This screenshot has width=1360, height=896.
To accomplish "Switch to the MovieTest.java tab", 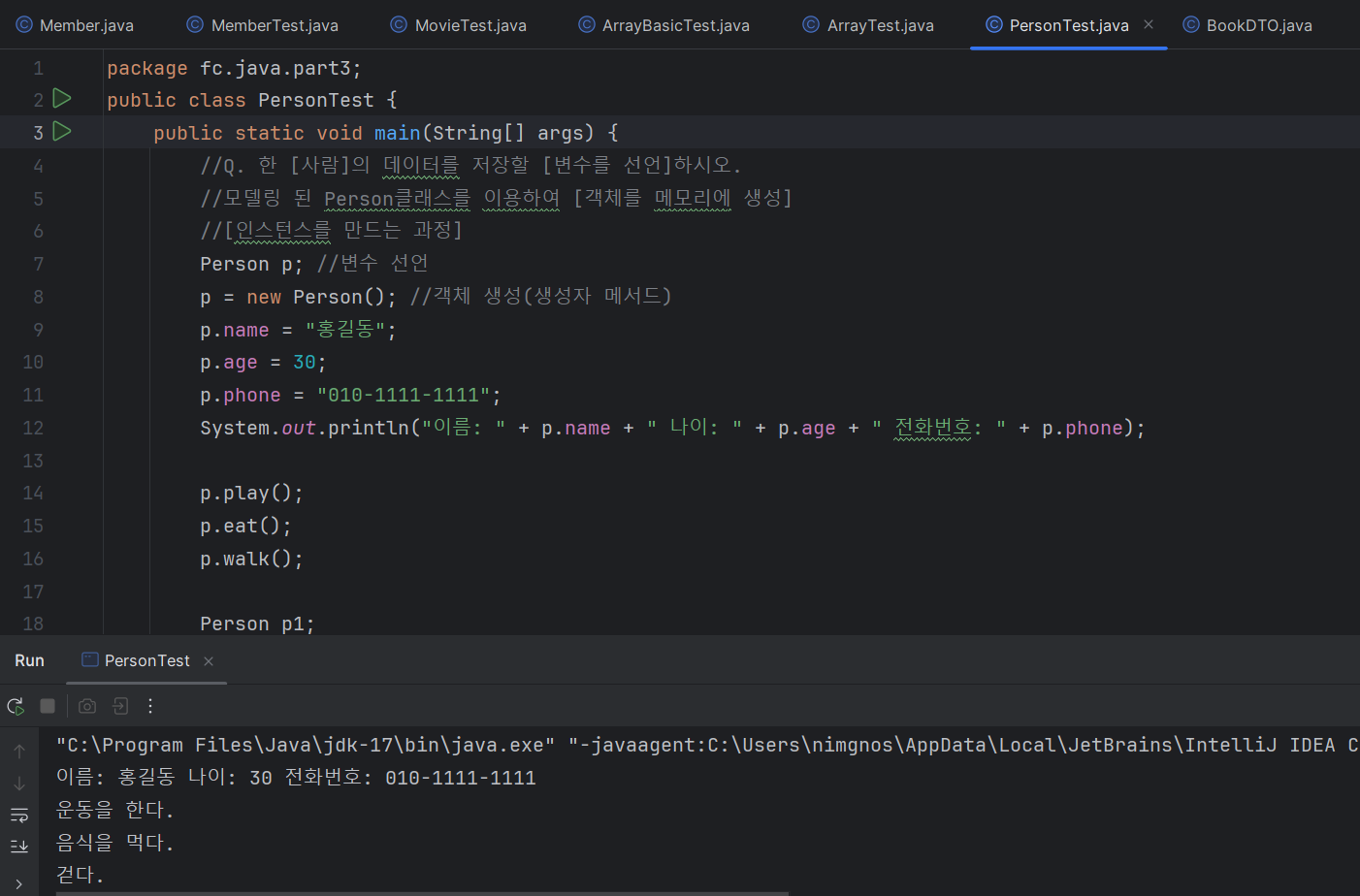I will tap(459, 25).
